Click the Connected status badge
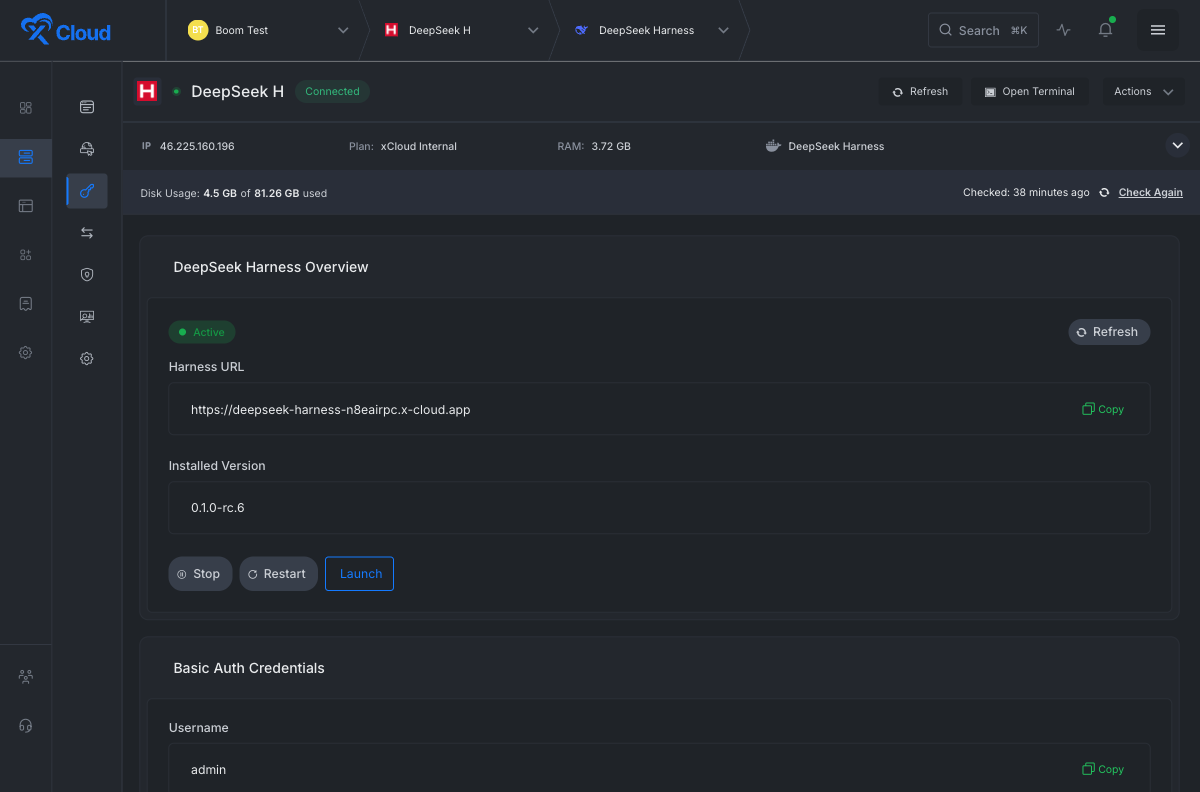The height and width of the screenshot is (792, 1200). click(332, 91)
